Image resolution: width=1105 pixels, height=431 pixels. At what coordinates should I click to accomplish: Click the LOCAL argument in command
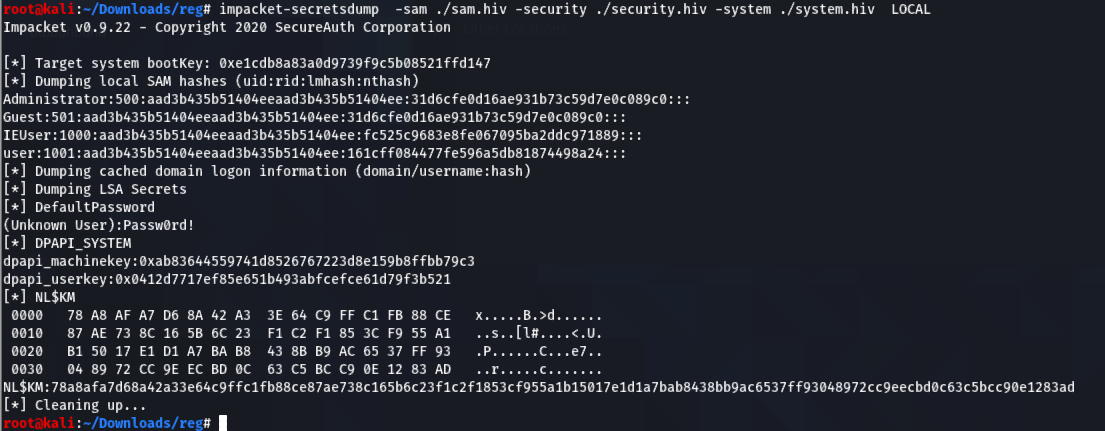click(910, 9)
